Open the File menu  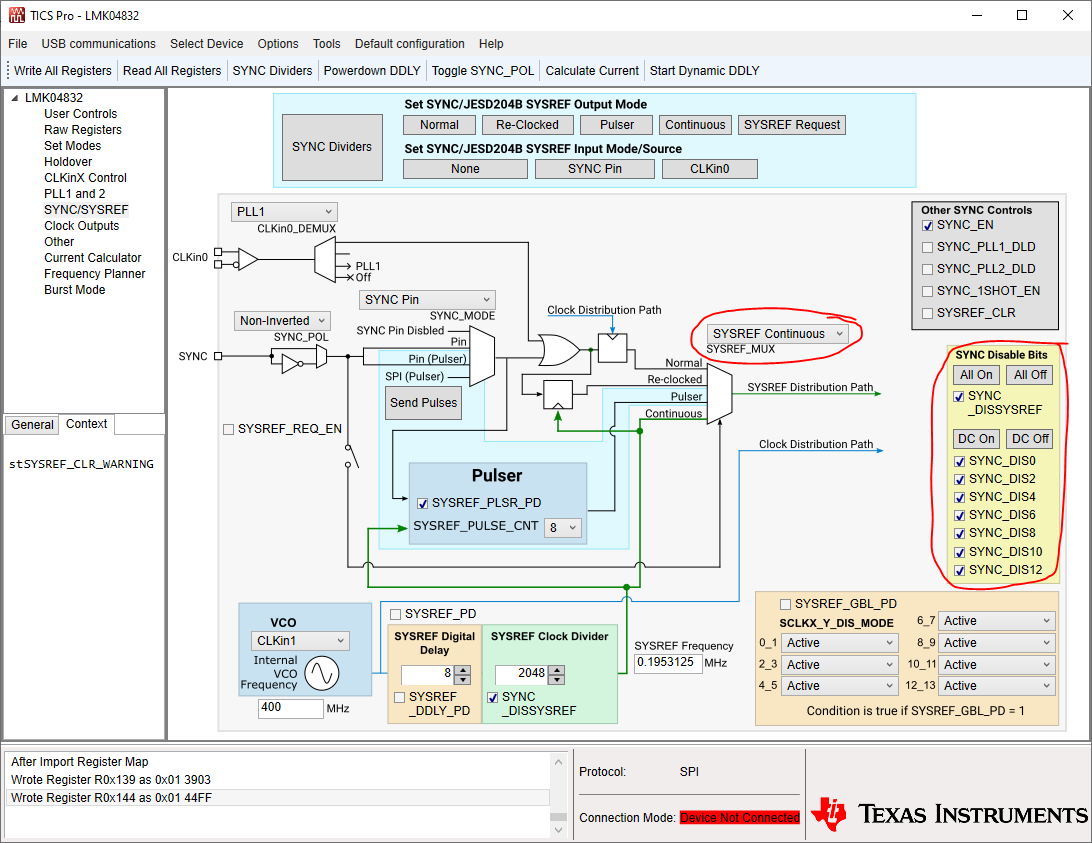coord(17,44)
